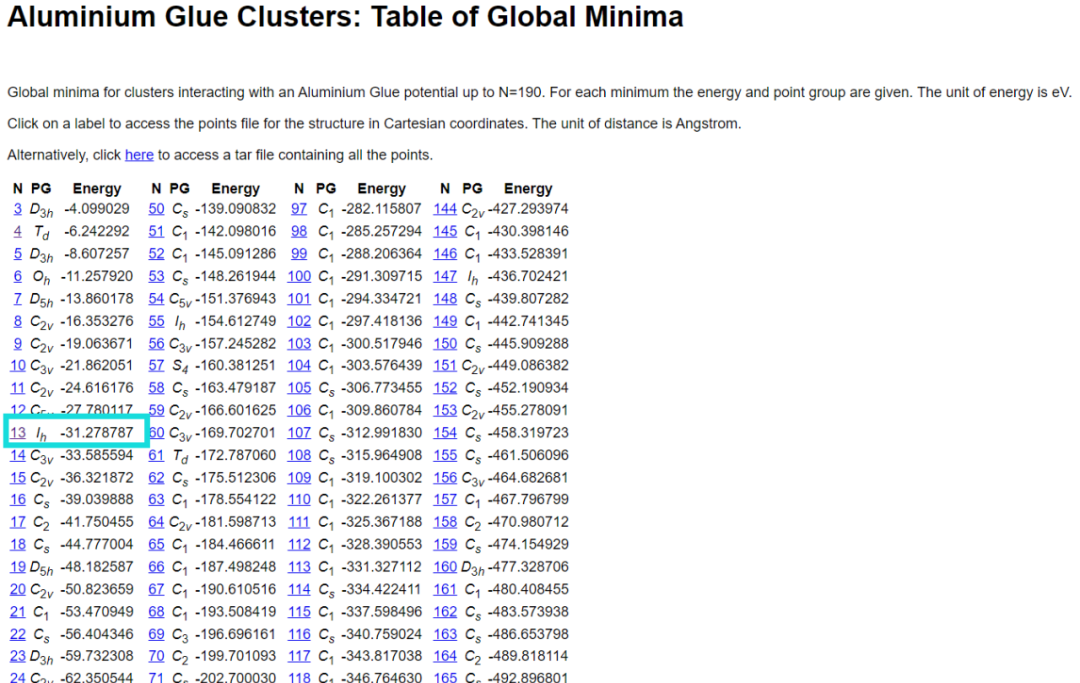Open the 'here' tar file link
This screenshot has height=683, width=1080.
(x=139, y=155)
